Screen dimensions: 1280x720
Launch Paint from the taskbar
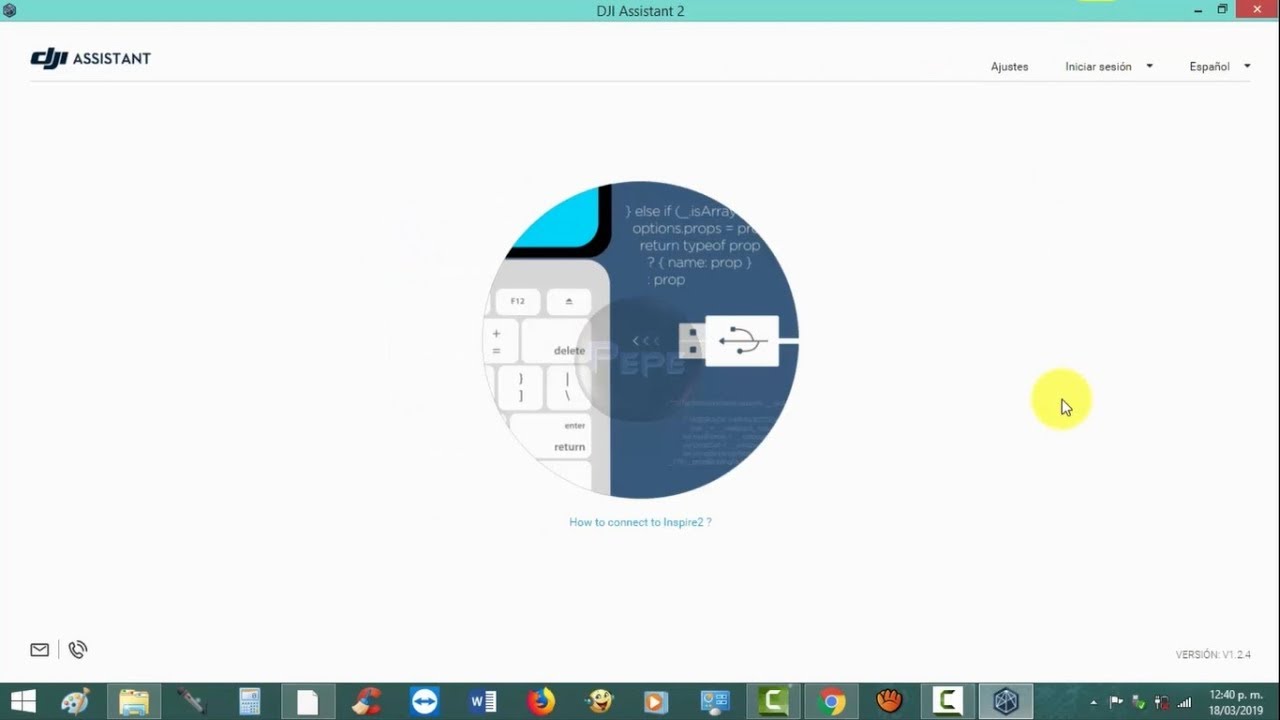75,702
